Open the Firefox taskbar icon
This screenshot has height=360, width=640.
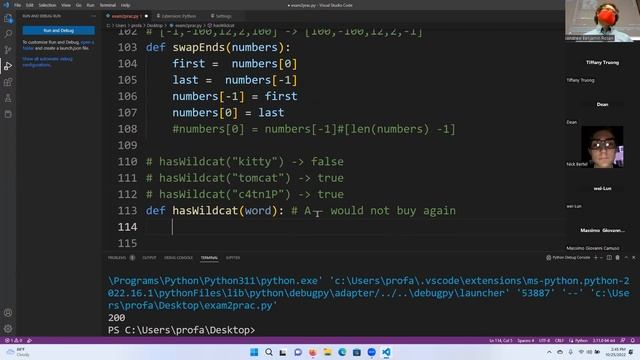[x=313, y=352]
